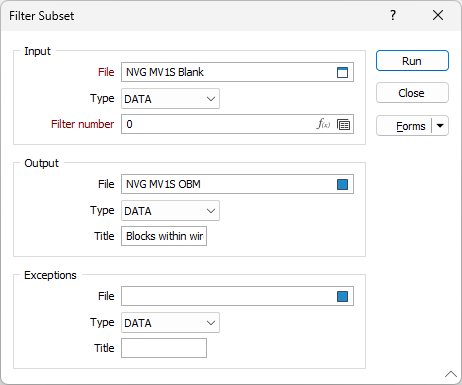This screenshot has height=385, width=462.
Task: Click the Forms button
Action: [x=404, y=126]
